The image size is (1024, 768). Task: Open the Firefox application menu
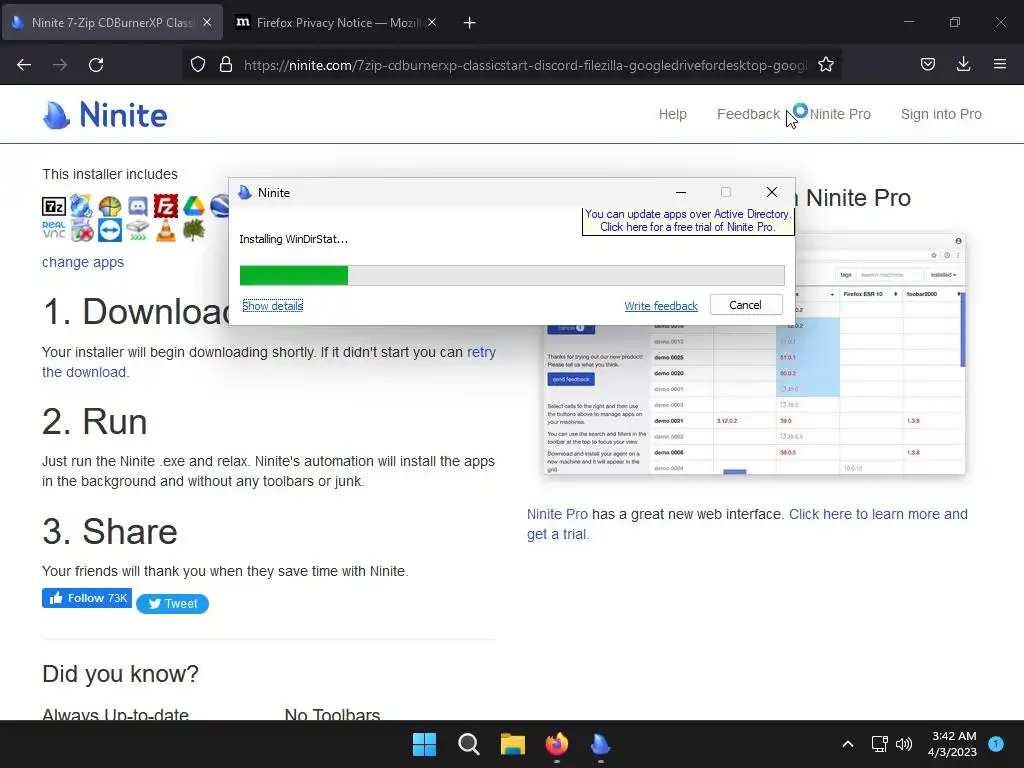click(1000, 65)
